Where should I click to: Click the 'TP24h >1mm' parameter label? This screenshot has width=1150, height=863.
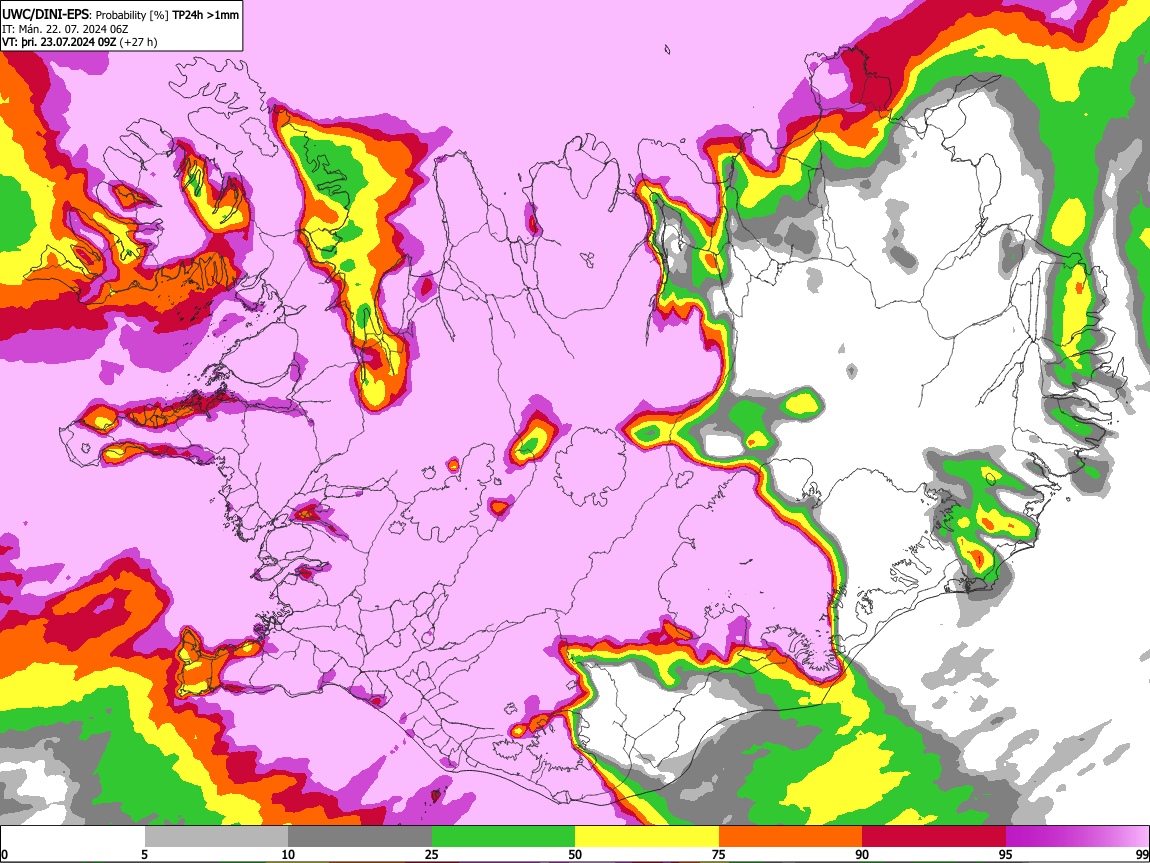(x=205, y=15)
